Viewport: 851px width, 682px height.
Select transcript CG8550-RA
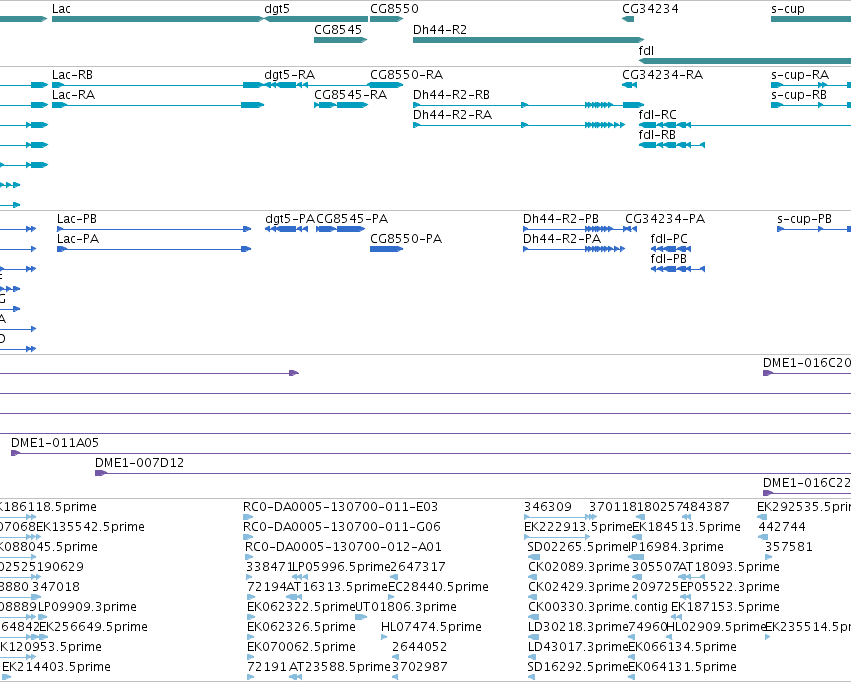pyautogui.click(x=386, y=85)
